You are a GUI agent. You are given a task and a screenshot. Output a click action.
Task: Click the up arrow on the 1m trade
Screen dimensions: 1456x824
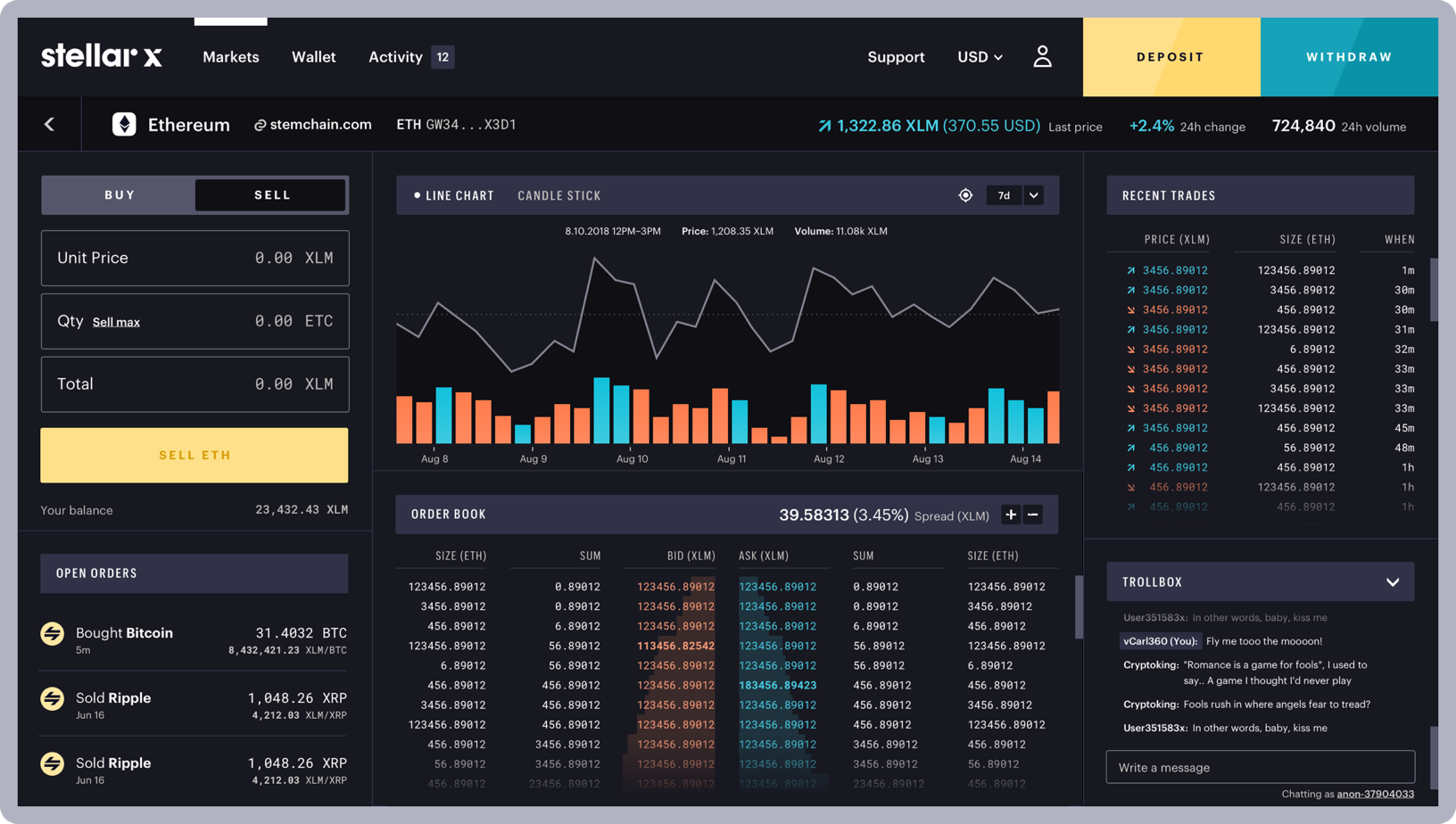(x=1130, y=270)
